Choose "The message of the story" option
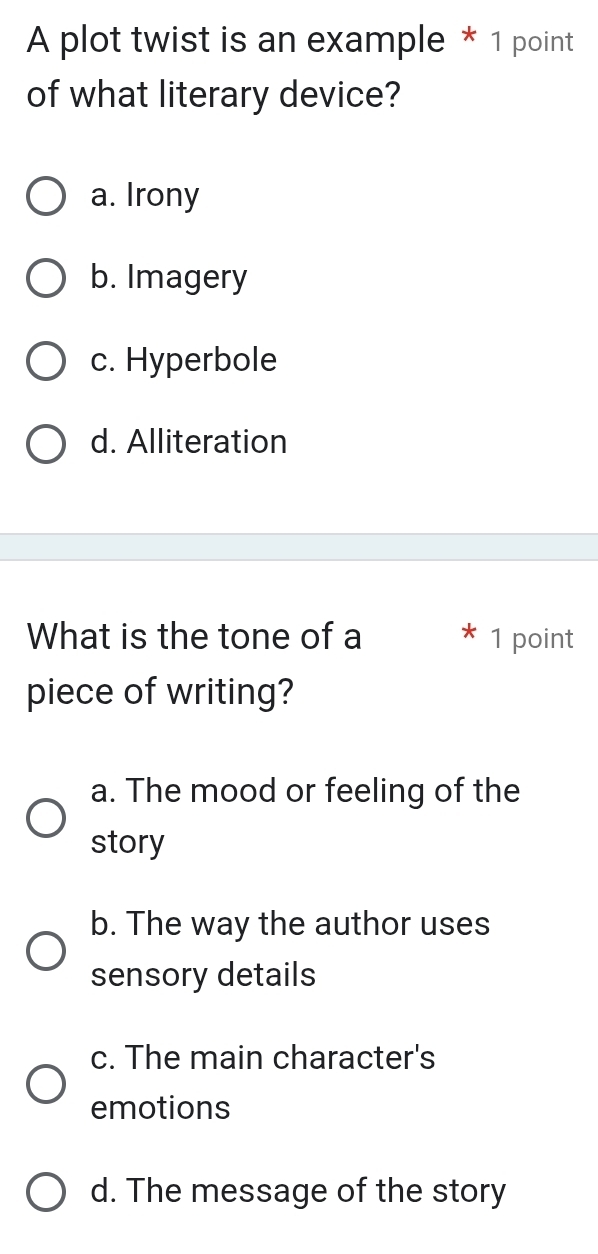598x1254 pixels. click(44, 1191)
